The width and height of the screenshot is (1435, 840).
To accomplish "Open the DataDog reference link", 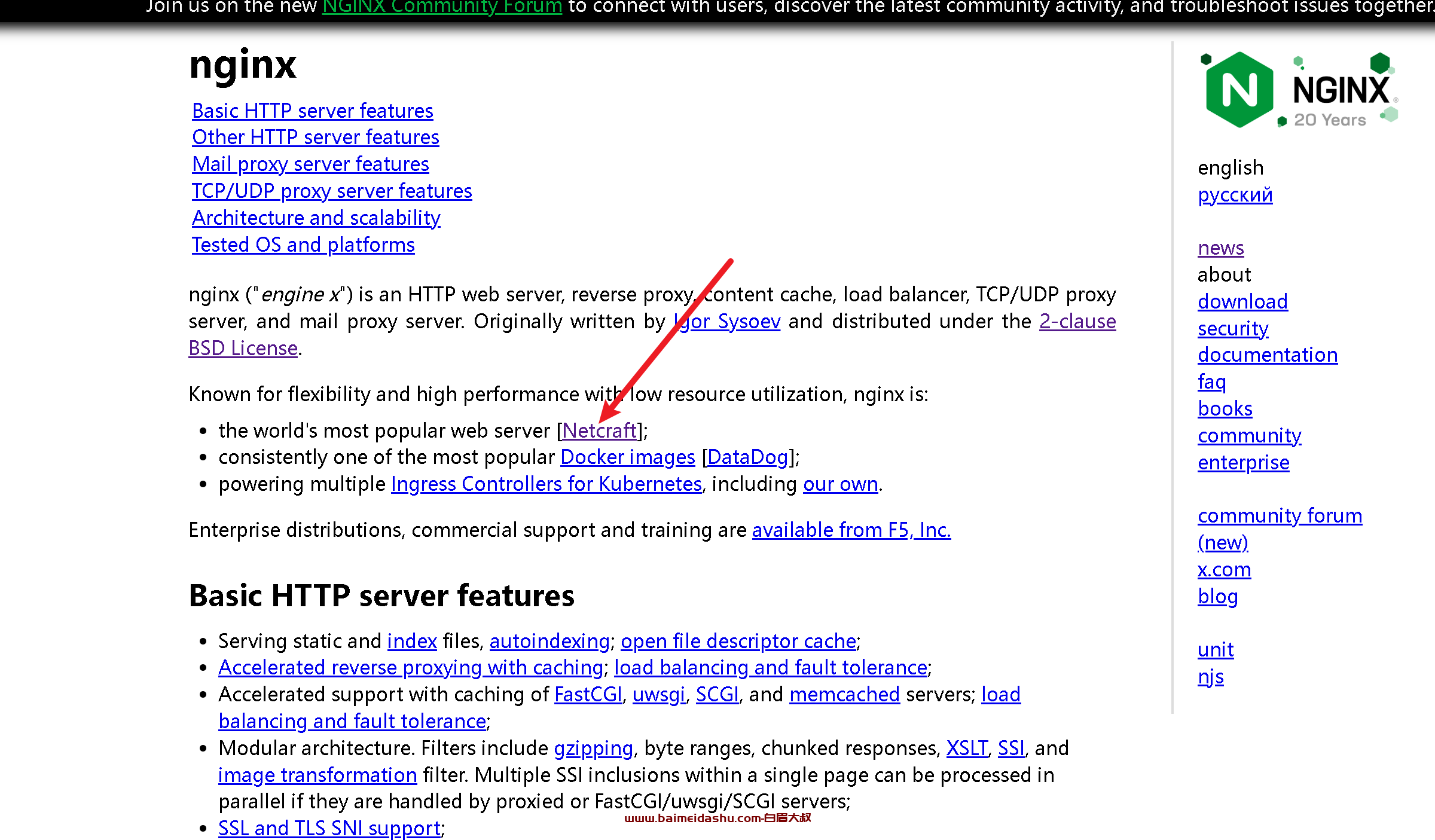I will (x=747, y=457).
